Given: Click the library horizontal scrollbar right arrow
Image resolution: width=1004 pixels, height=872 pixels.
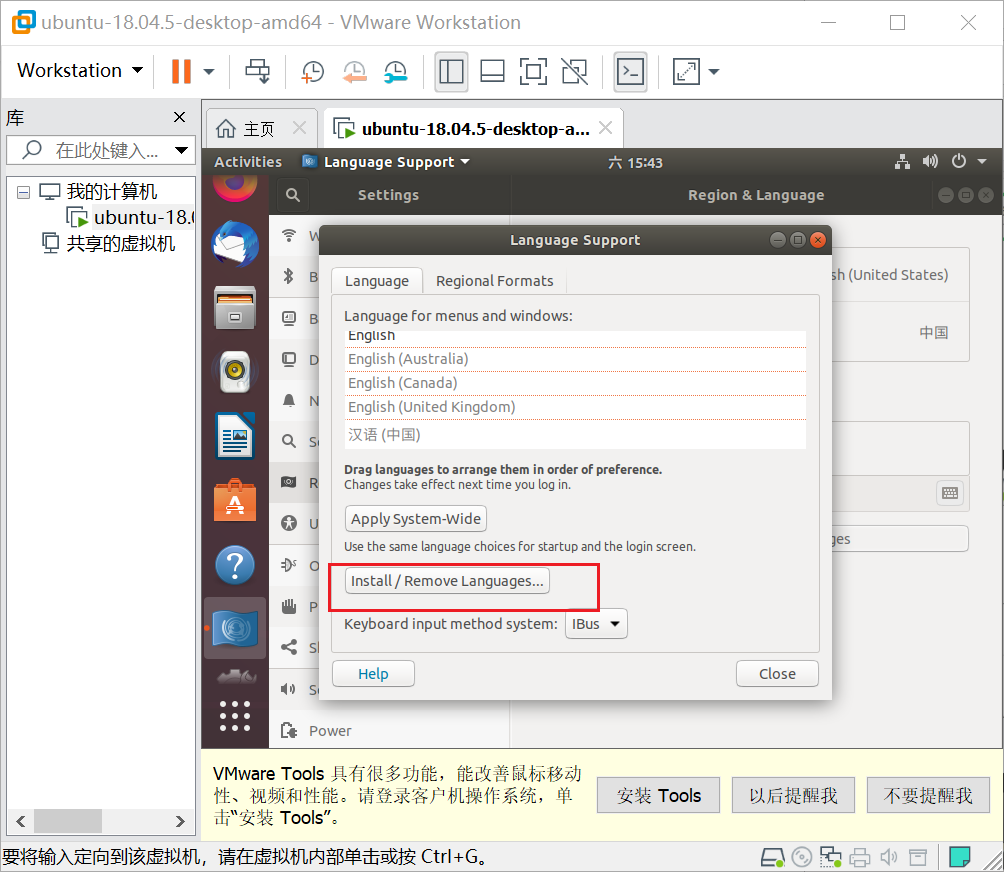Looking at the screenshot, I should 180,821.
